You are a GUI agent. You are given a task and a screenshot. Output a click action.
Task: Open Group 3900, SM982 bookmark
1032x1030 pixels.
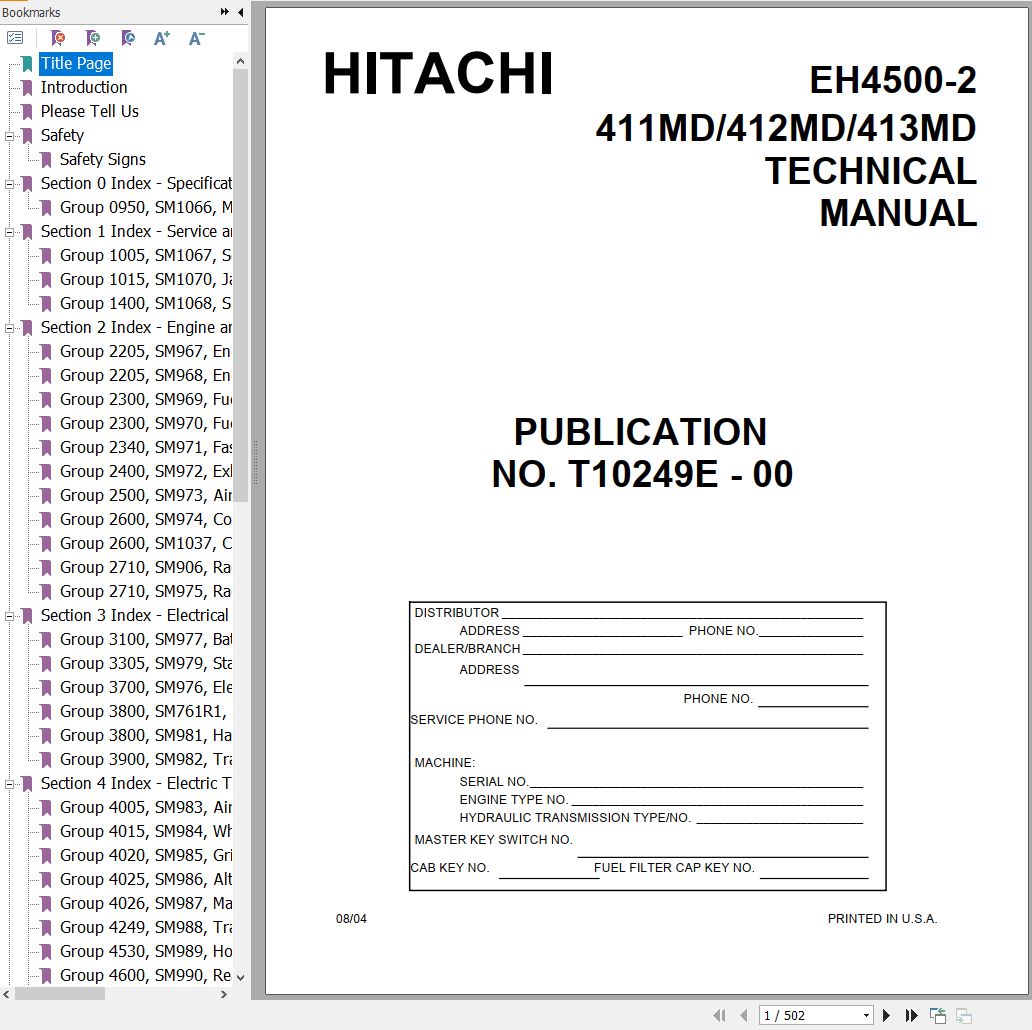[145, 760]
